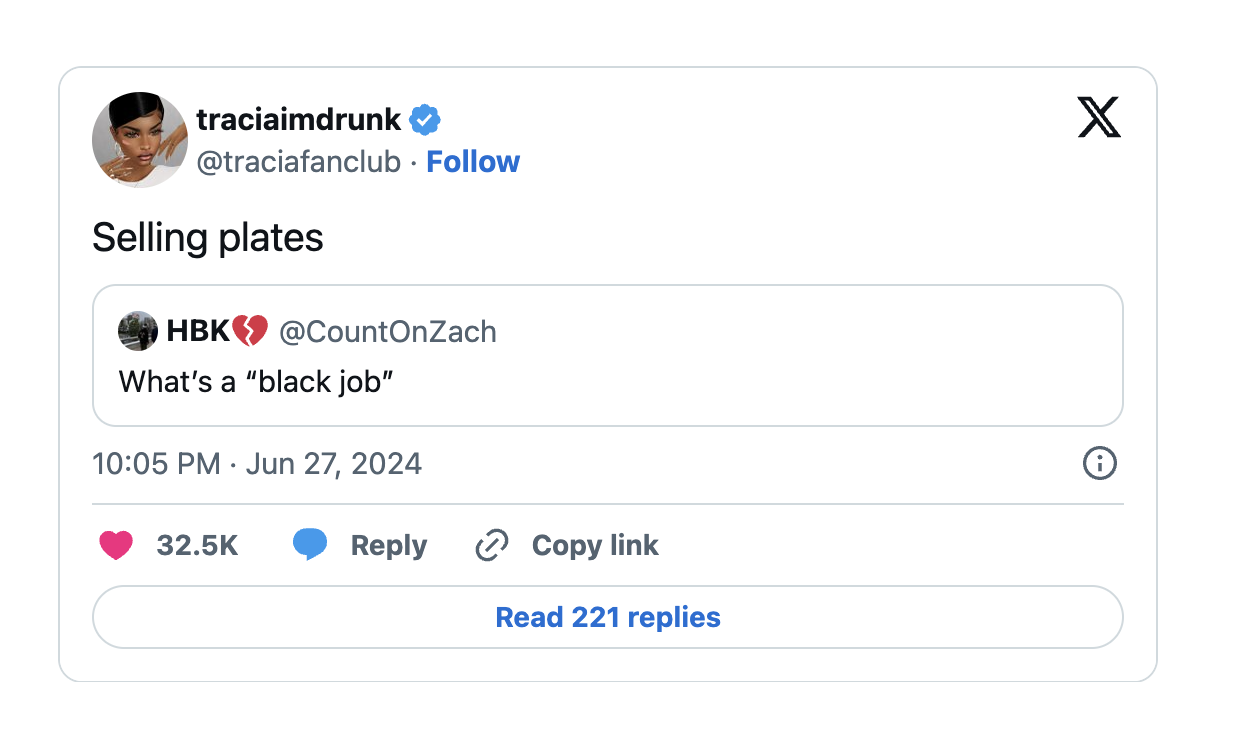Screen dimensions: 1234x754
Task: Select the Copy link text
Action: click(595, 545)
